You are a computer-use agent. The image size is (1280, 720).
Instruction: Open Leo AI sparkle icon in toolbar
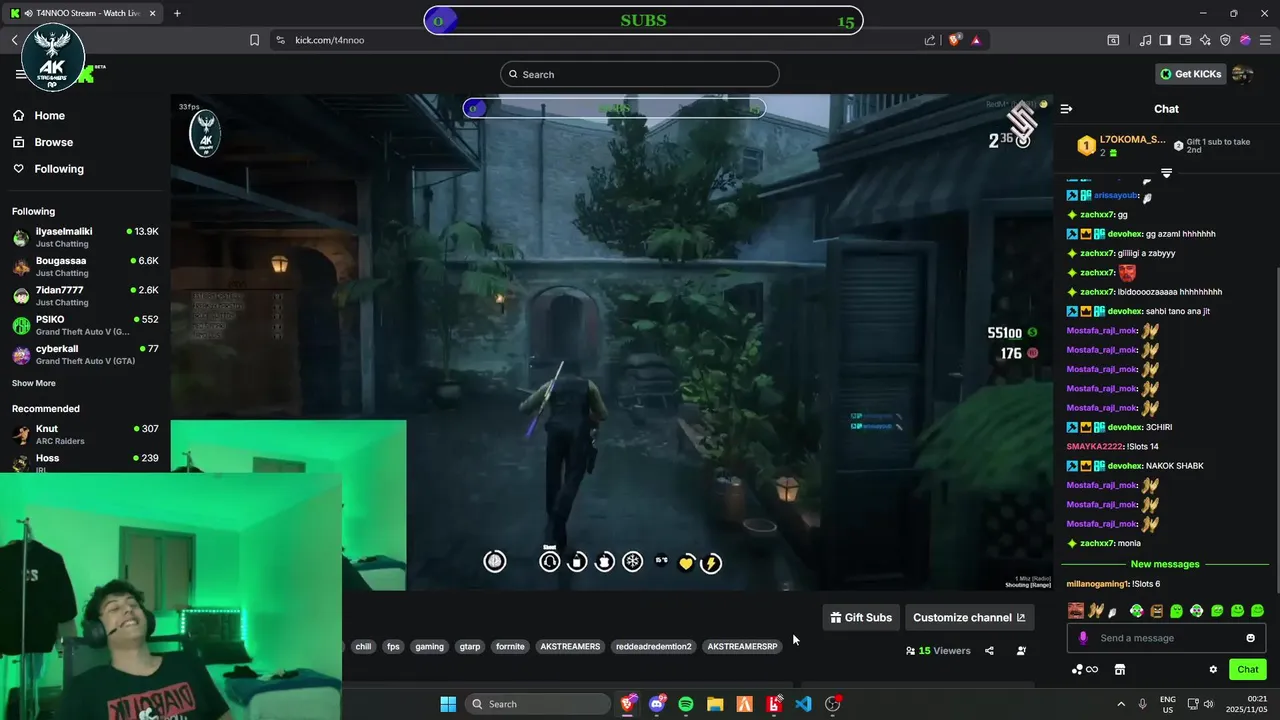point(1205,40)
